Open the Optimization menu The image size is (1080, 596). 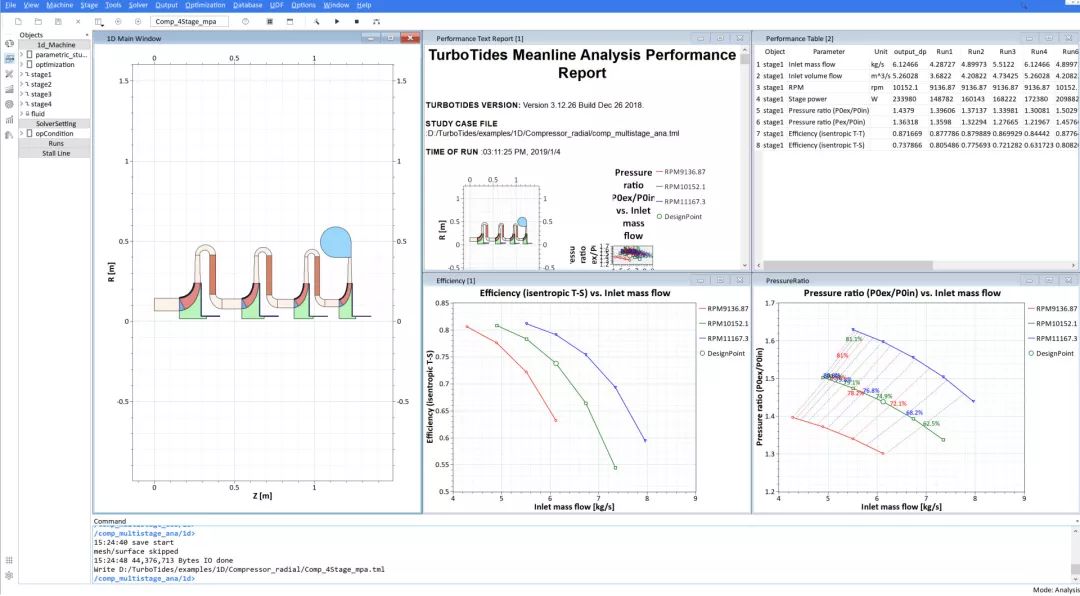tap(205, 5)
